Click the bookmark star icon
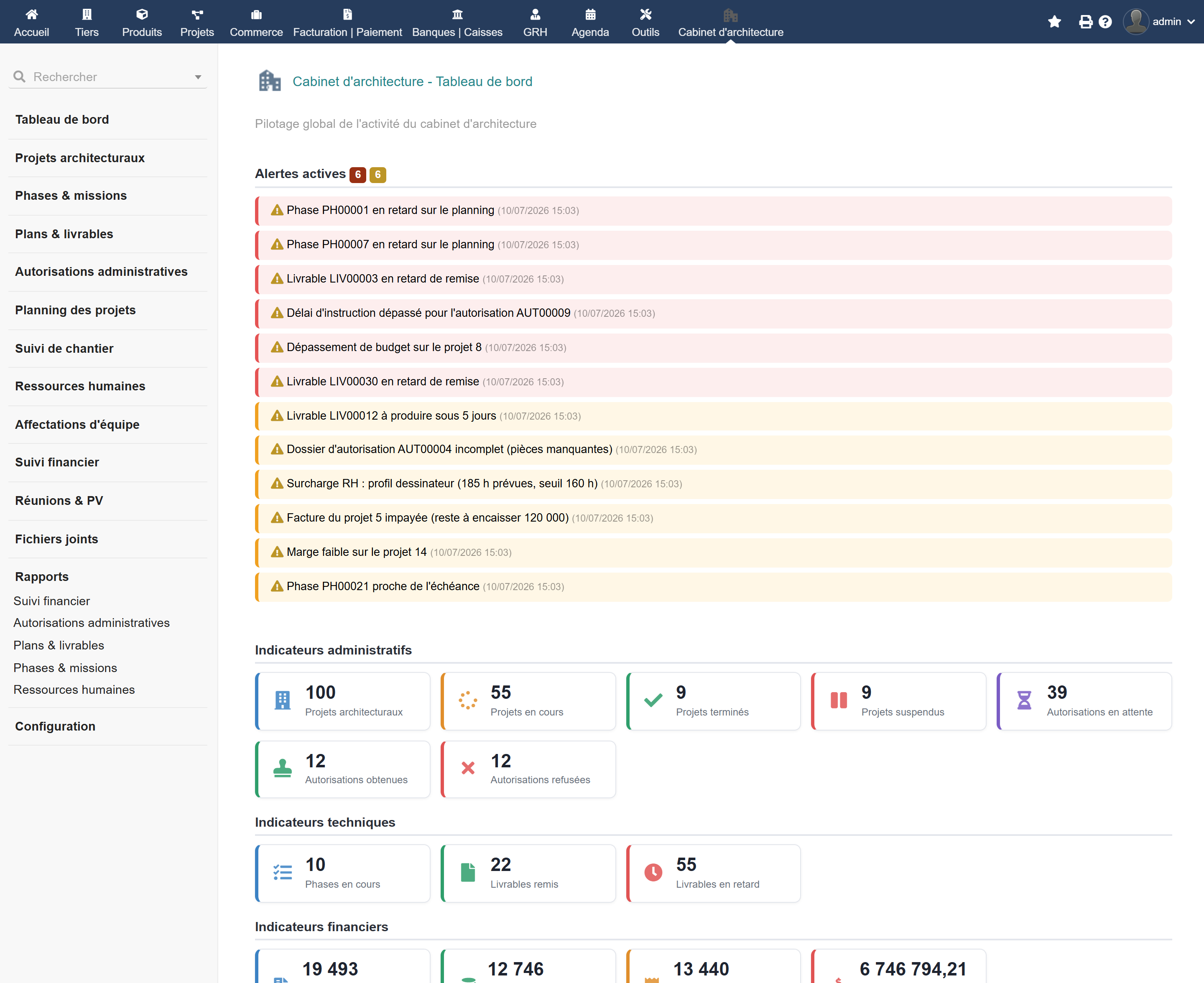 click(1054, 21)
